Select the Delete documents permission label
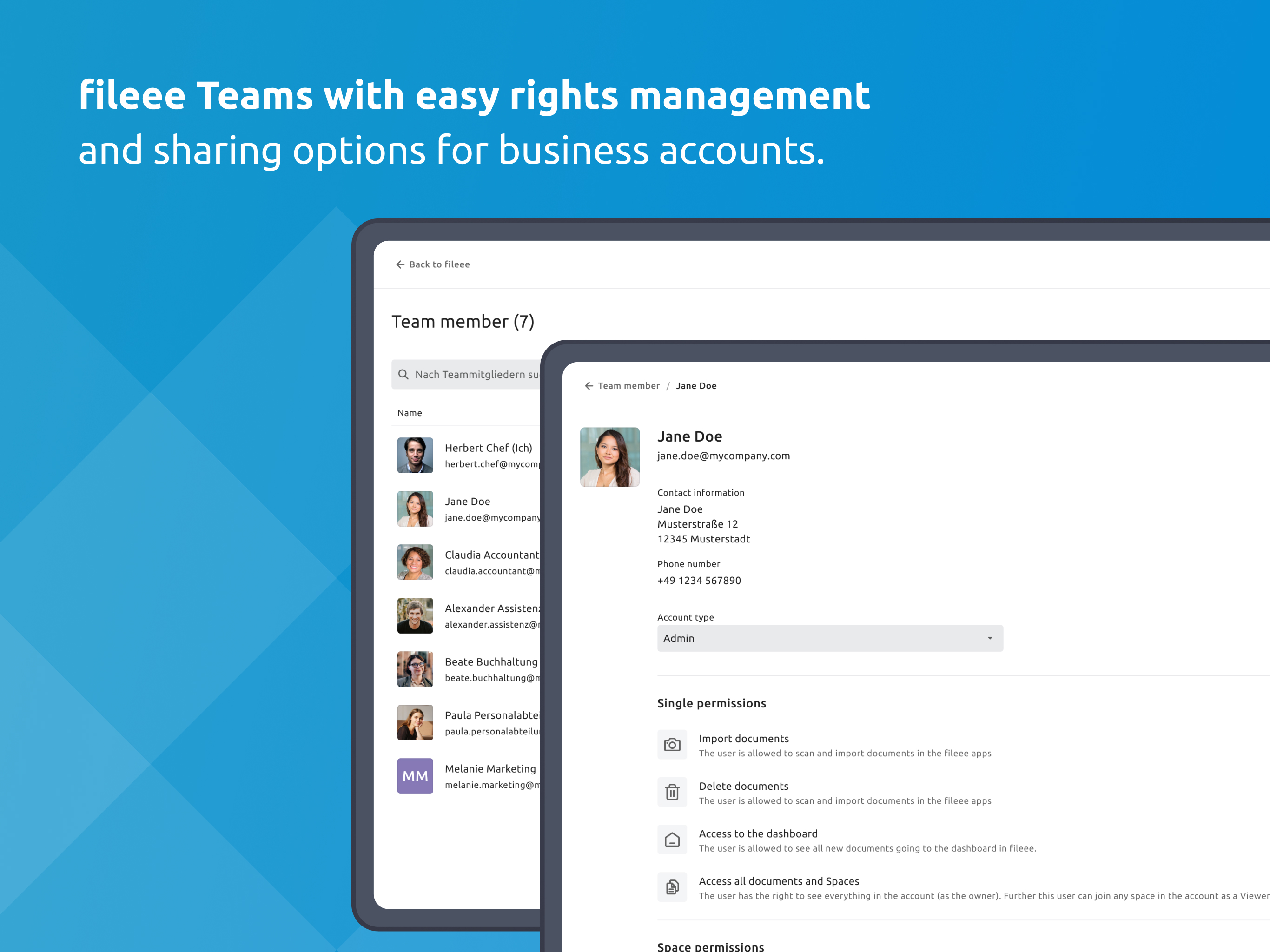The width and height of the screenshot is (1270, 952). [x=743, y=786]
